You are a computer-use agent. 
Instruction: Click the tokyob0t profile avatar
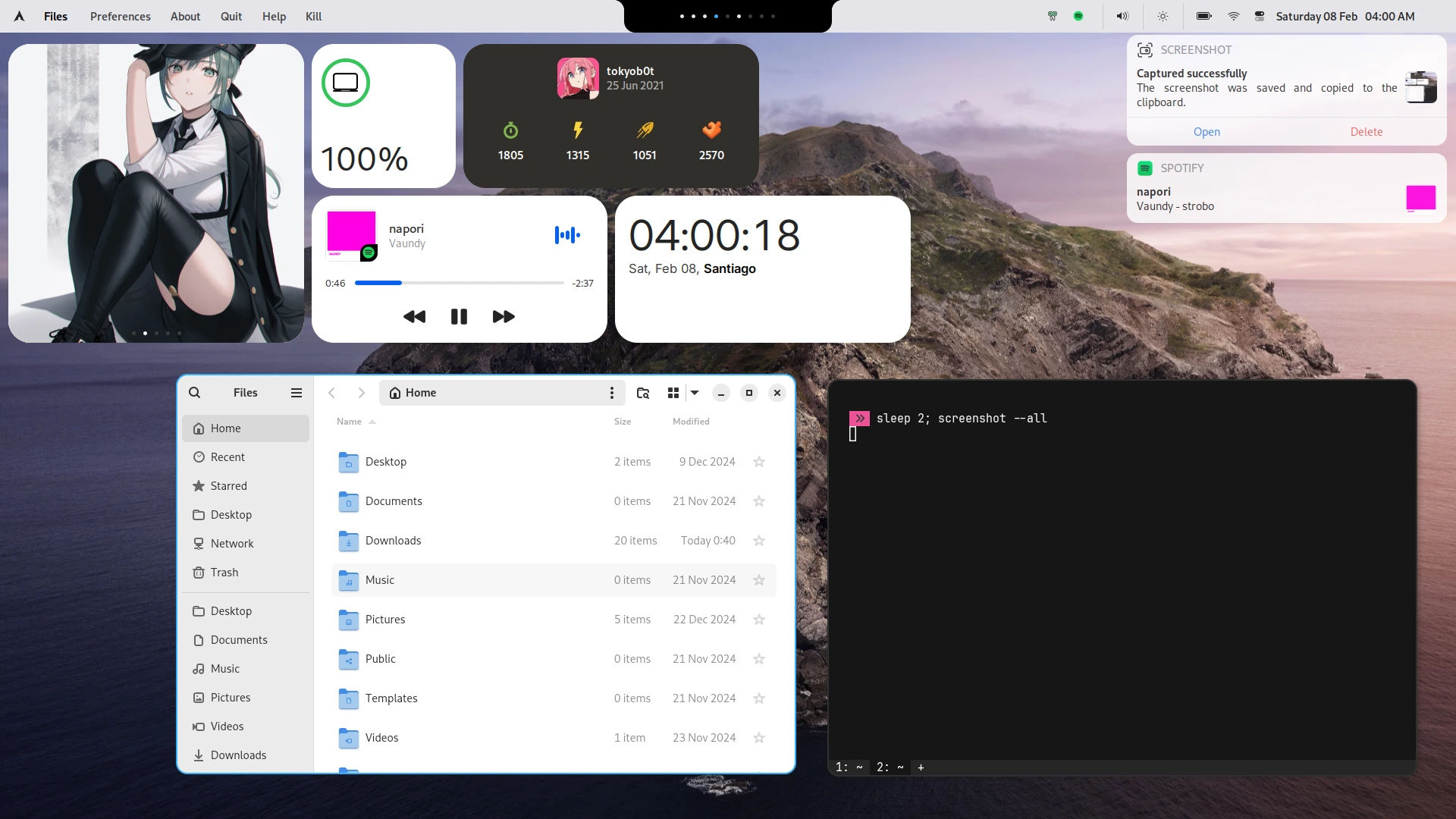(x=578, y=78)
